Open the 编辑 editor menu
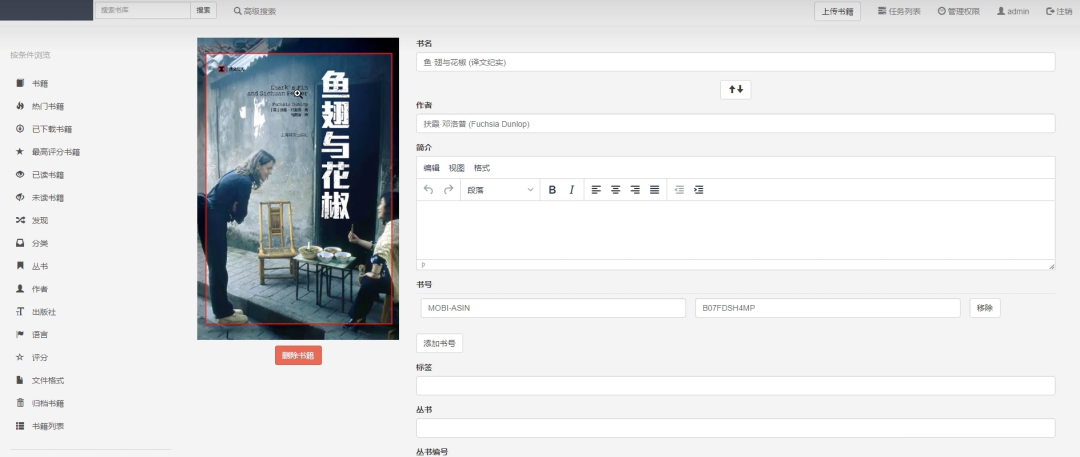 (x=431, y=167)
